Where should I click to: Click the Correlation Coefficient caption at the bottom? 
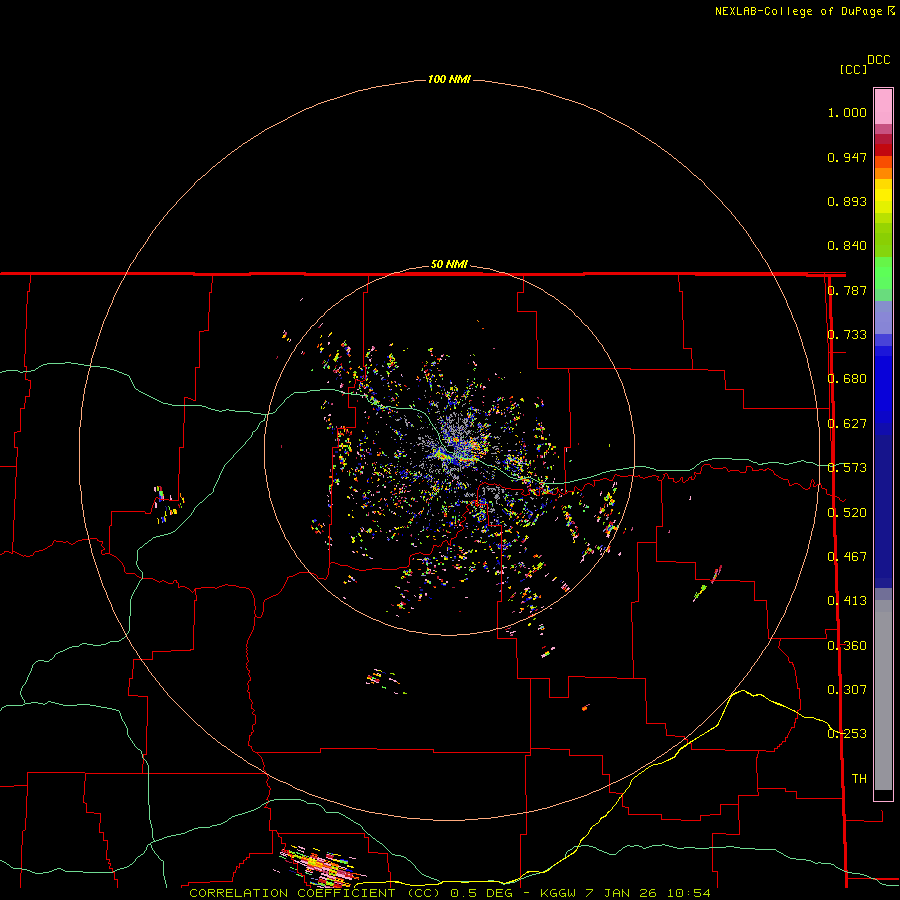click(x=450, y=893)
